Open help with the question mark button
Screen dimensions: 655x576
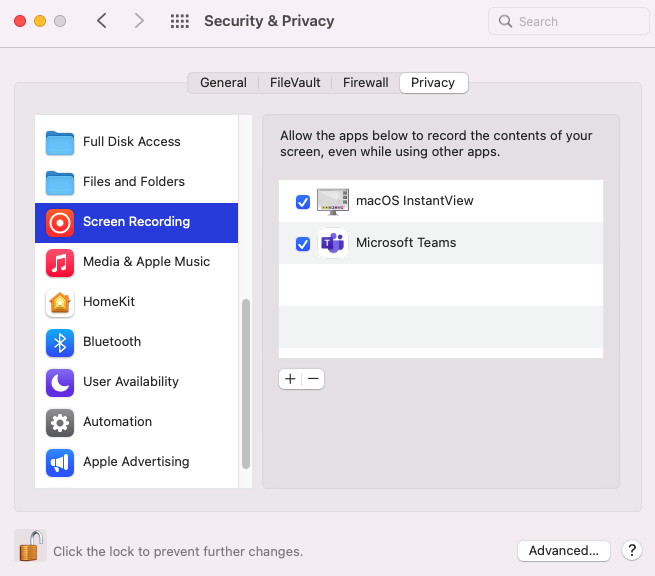tap(631, 550)
